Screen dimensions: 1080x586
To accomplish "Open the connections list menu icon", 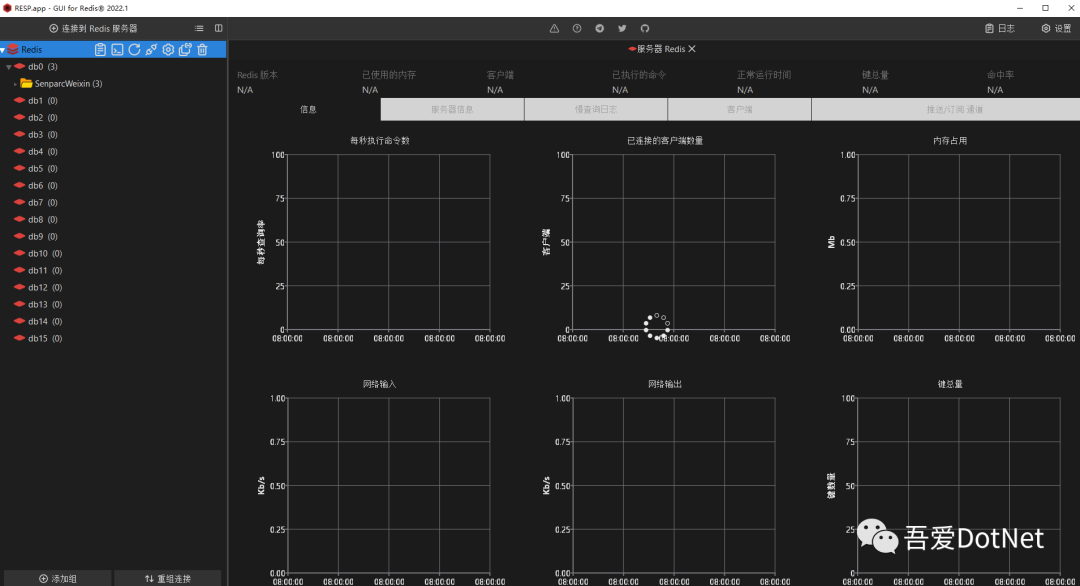I will 199,28.
